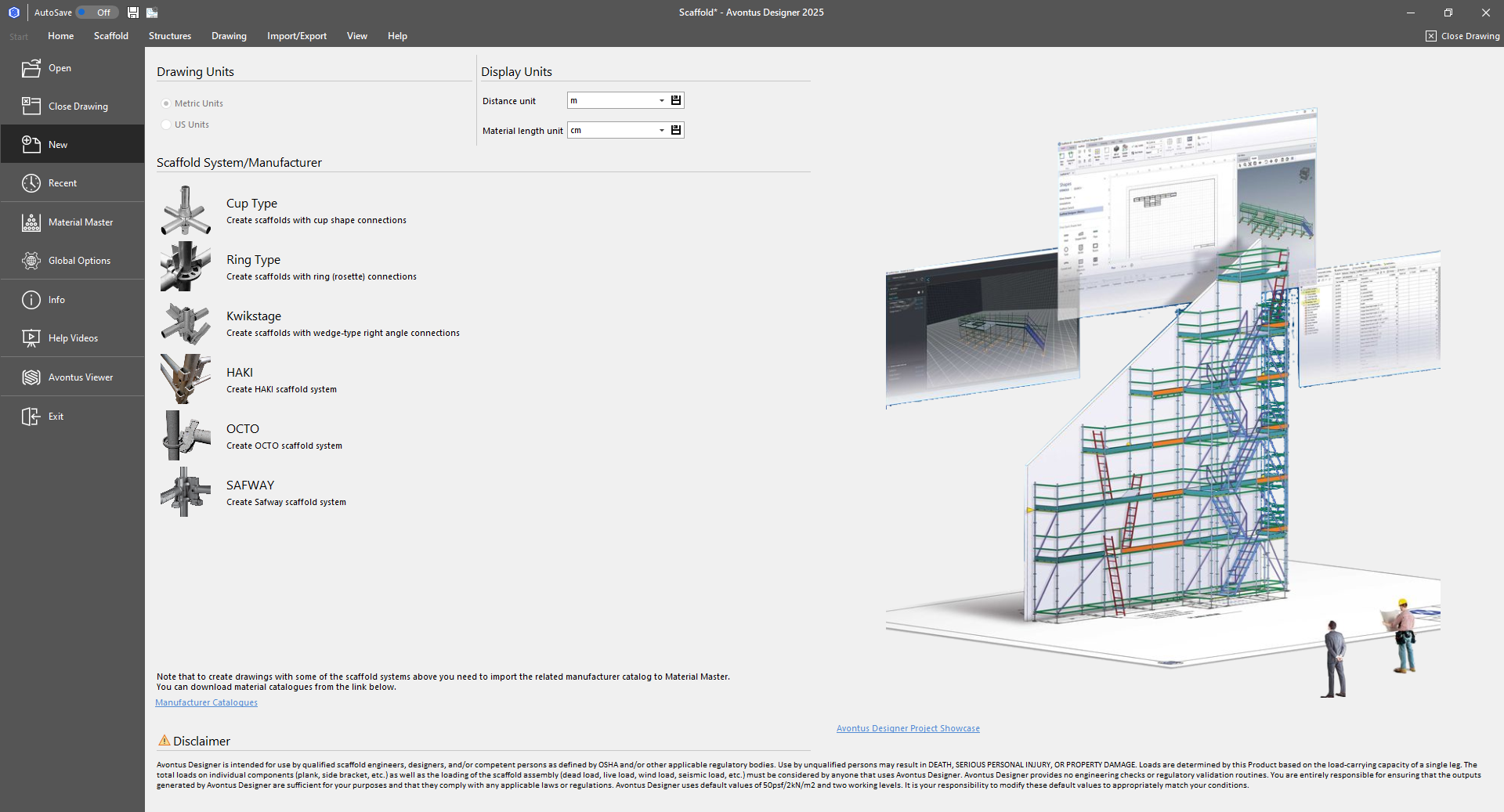Select US Units radio button
Image resolution: width=1504 pixels, height=812 pixels.
coord(166,125)
